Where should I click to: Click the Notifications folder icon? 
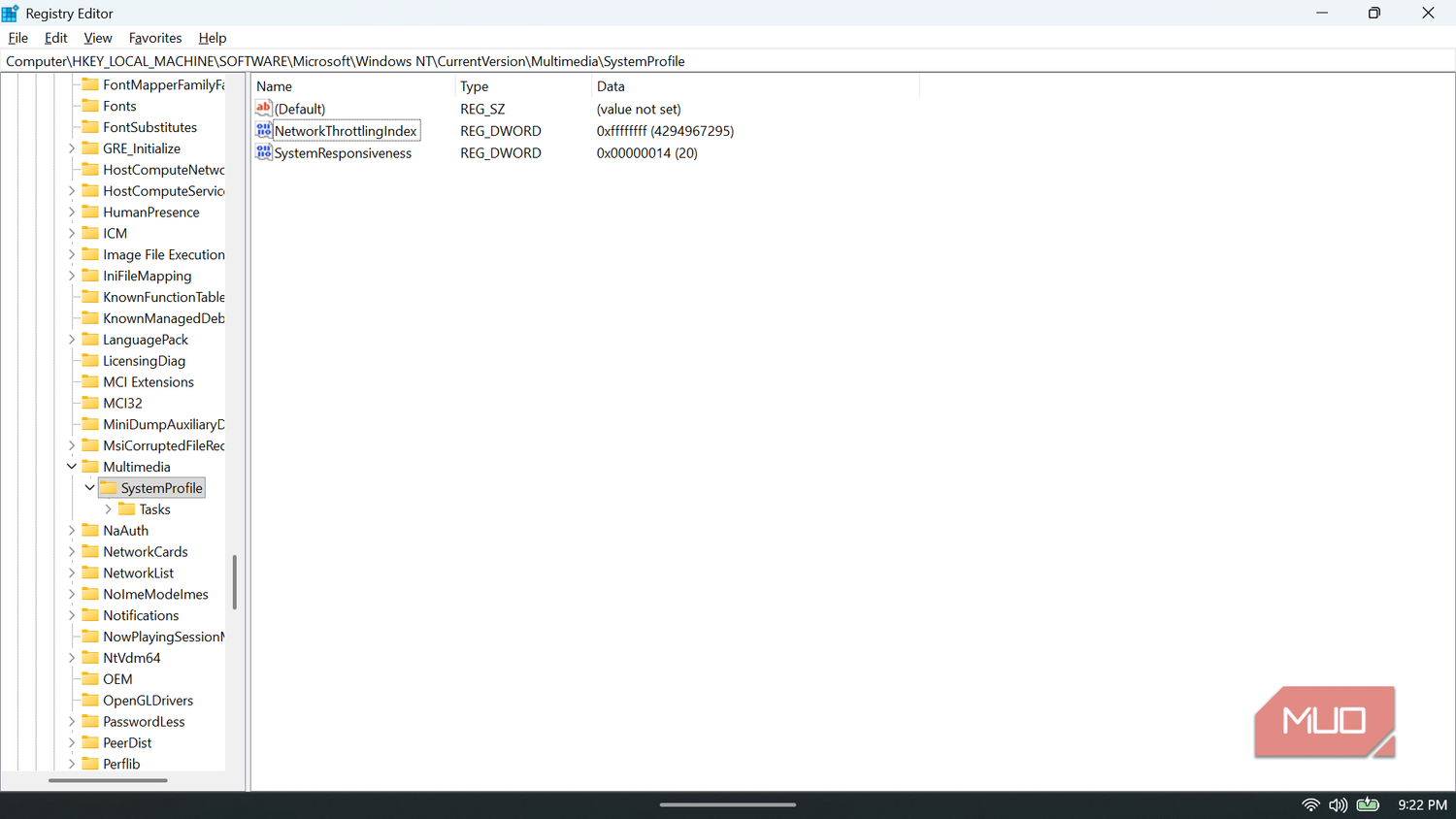pyautogui.click(x=90, y=615)
